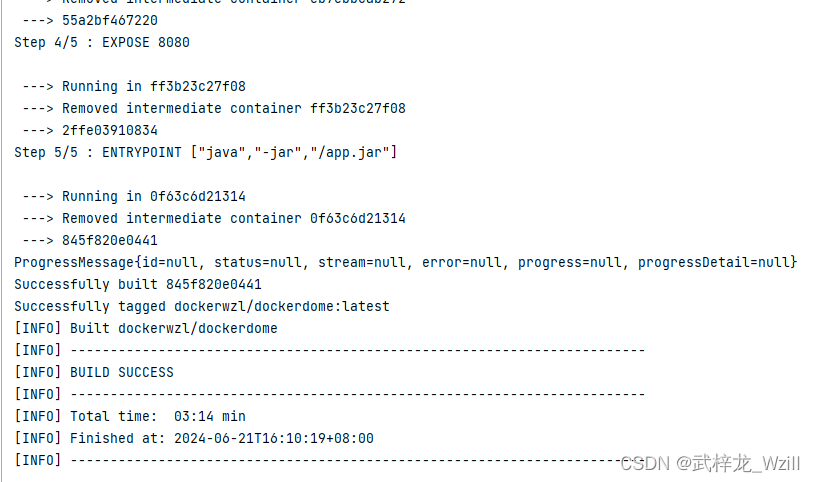
Task: Click the dashed separator above BUILD SUCCESS
Action: [330, 350]
